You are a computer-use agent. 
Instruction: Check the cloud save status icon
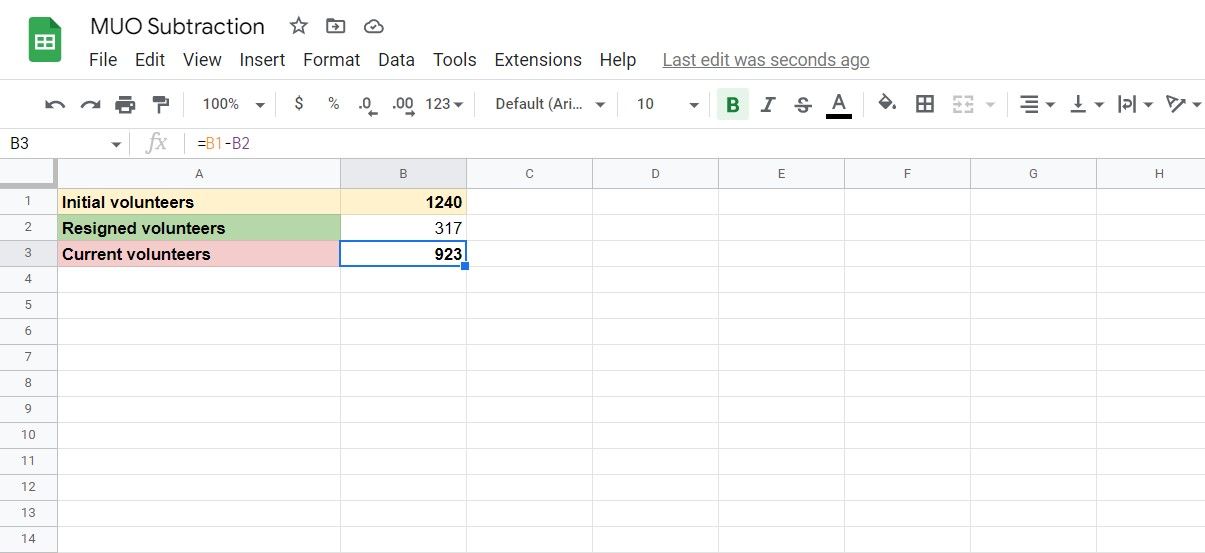tap(374, 26)
